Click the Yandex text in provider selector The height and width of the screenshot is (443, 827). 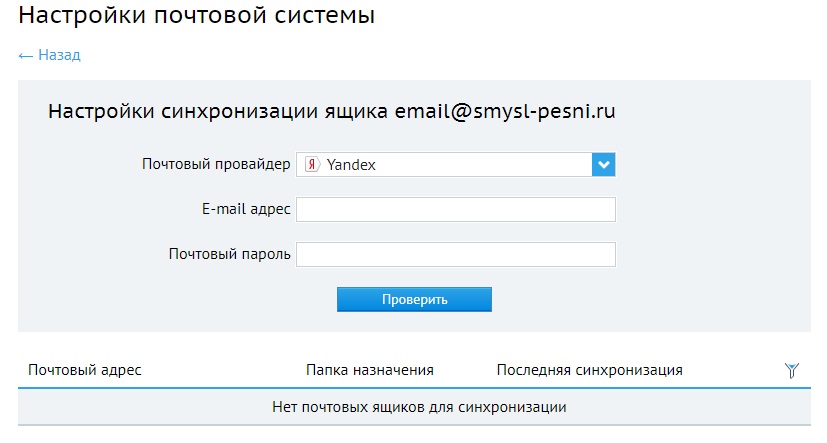point(351,165)
